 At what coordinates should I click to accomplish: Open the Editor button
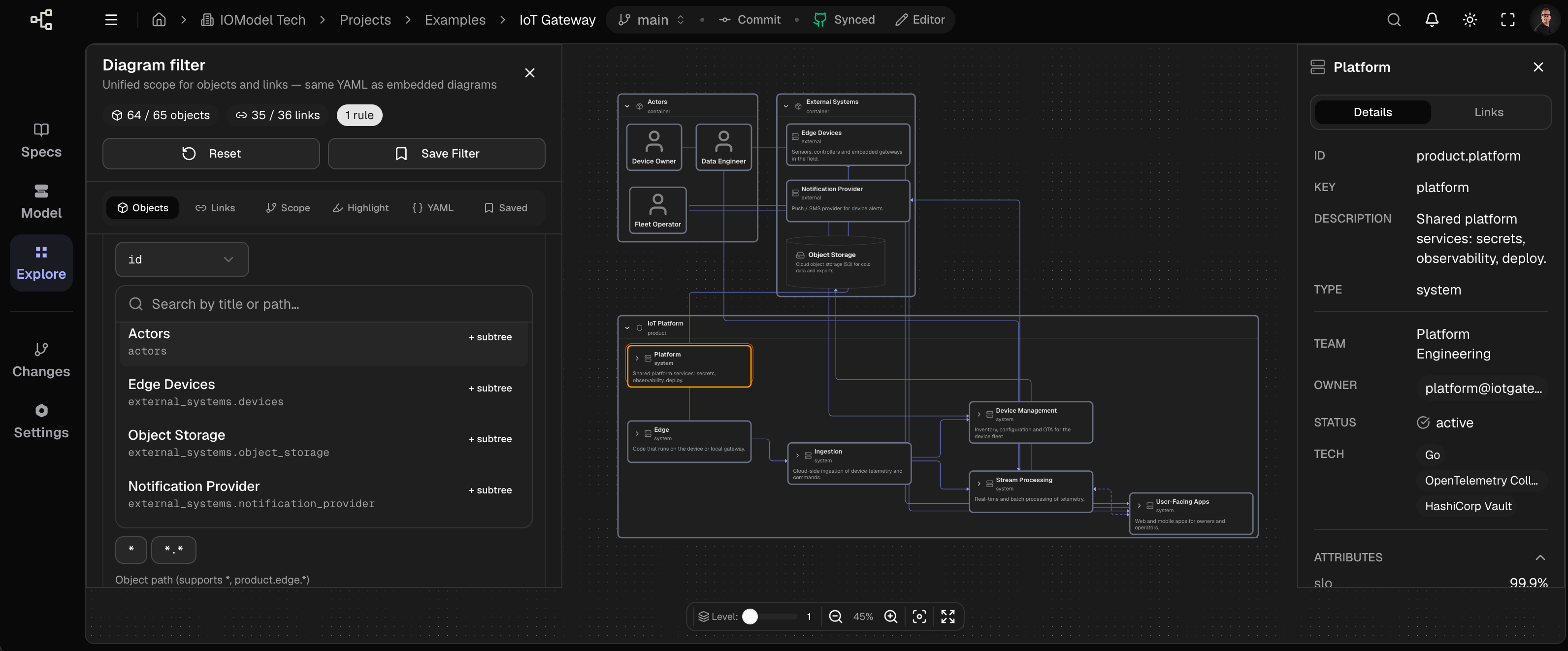click(x=920, y=20)
